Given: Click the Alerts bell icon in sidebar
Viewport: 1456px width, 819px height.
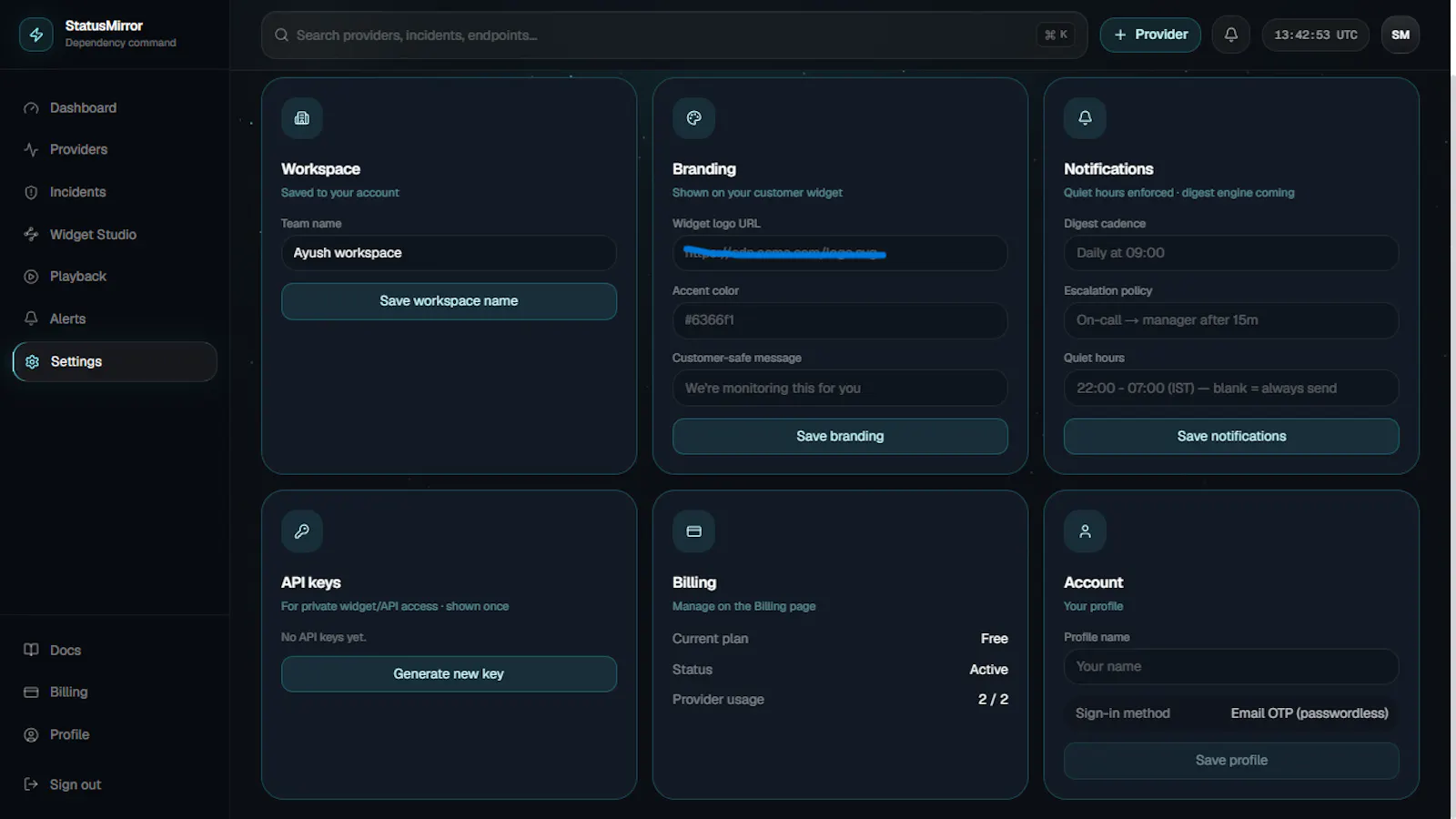Looking at the screenshot, I should 31,318.
